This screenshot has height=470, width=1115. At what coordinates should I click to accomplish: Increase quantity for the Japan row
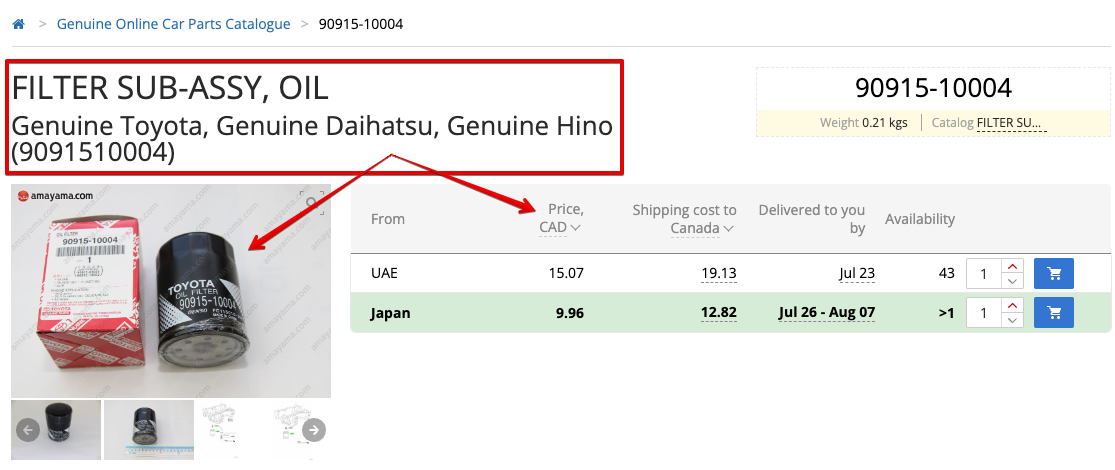(1012, 306)
